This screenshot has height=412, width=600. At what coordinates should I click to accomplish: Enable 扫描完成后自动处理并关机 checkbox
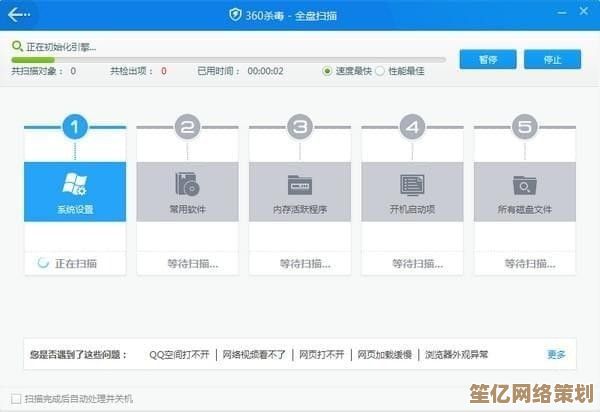click(16, 398)
